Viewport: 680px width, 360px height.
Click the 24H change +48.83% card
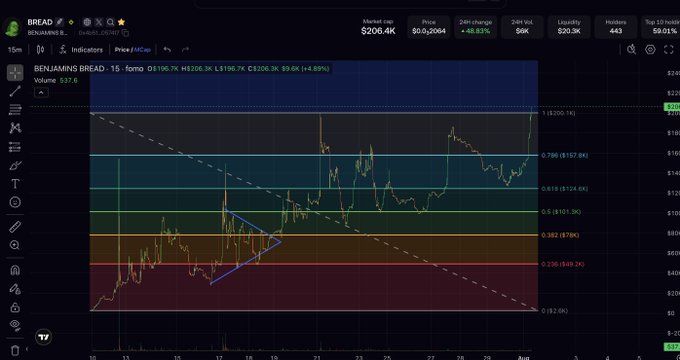pyautogui.click(x=476, y=27)
